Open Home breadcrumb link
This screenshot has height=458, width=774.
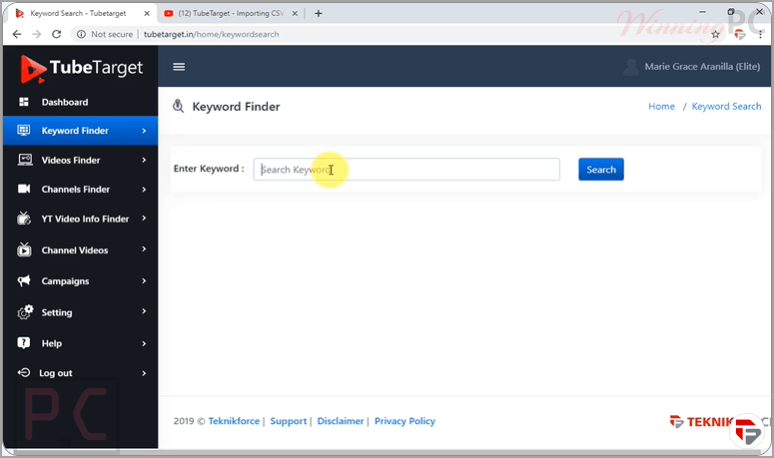(661, 106)
